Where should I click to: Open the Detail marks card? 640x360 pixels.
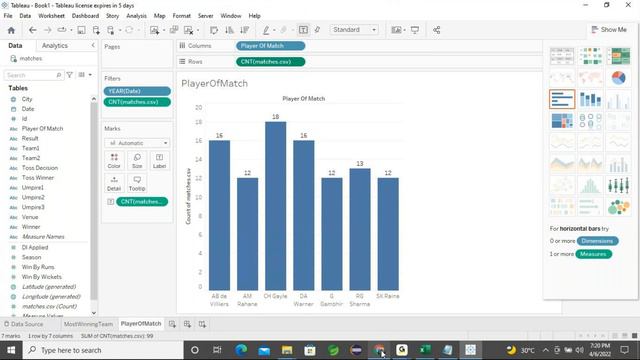point(114,183)
